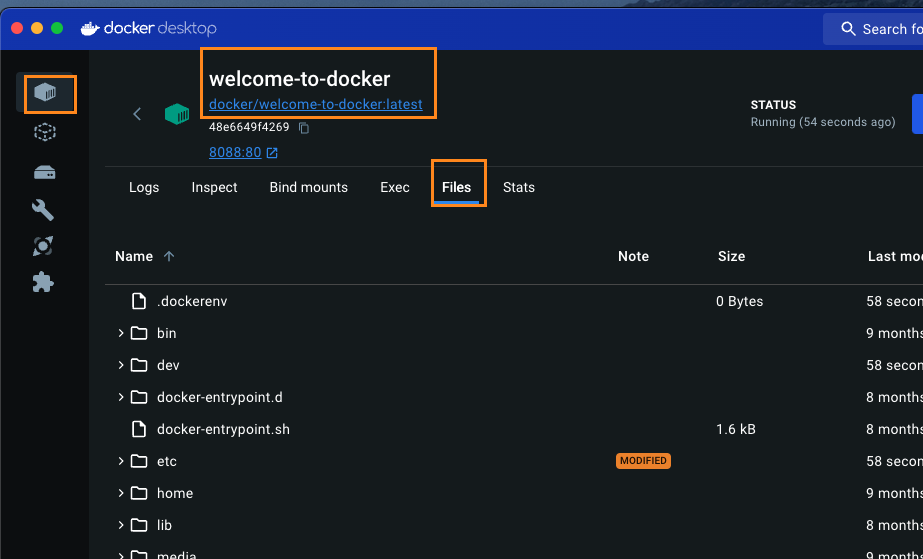Select the .dockerenv file icon
The width and height of the screenshot is (923, 559).
(139, 301)
